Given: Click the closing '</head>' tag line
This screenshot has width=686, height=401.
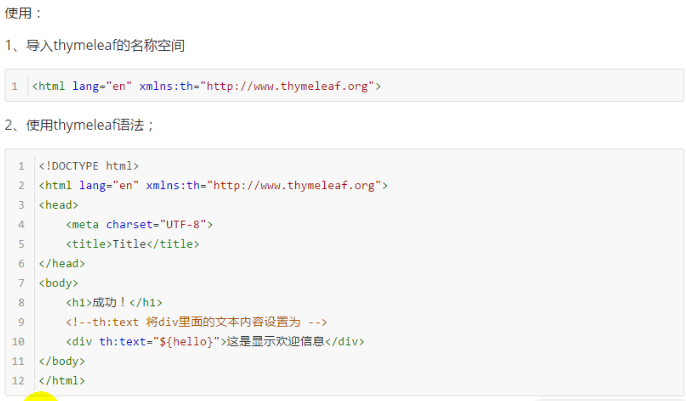Looking at the screenshot, I should click(x=62, y=263).
